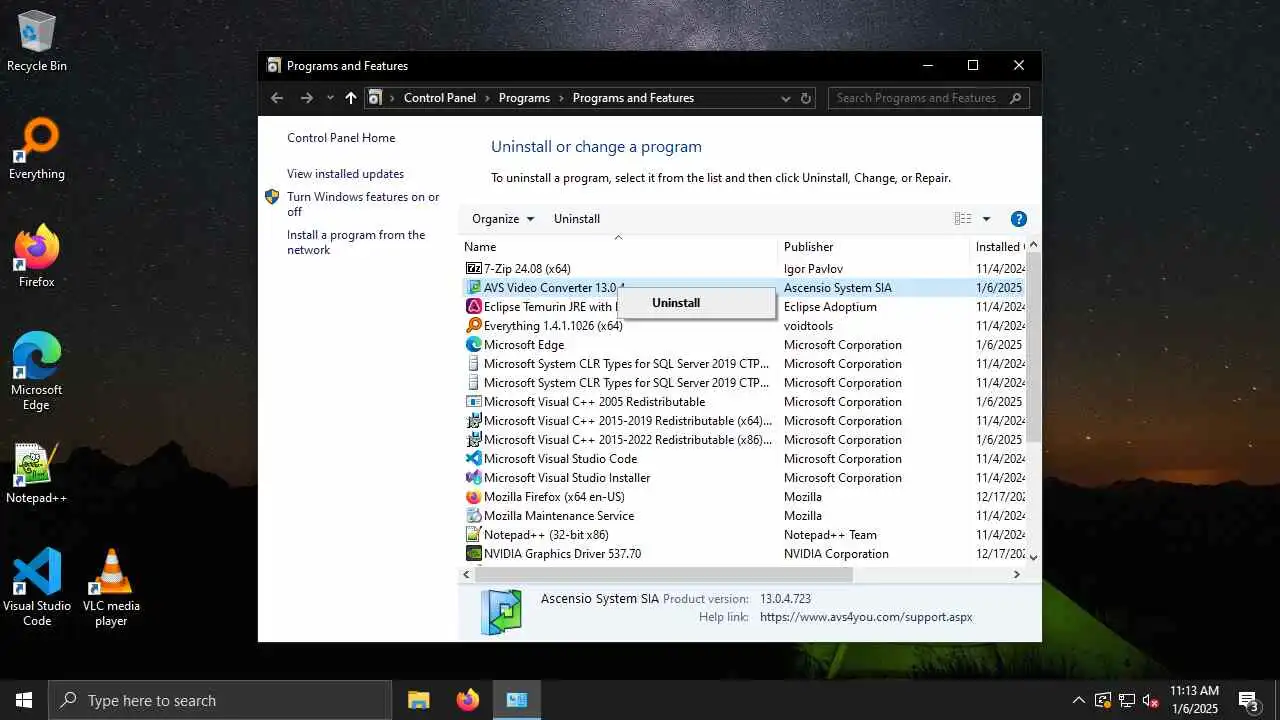Click the forward navigation arrow
This screenshot has width=1280, height=720.
coord(307,98)
